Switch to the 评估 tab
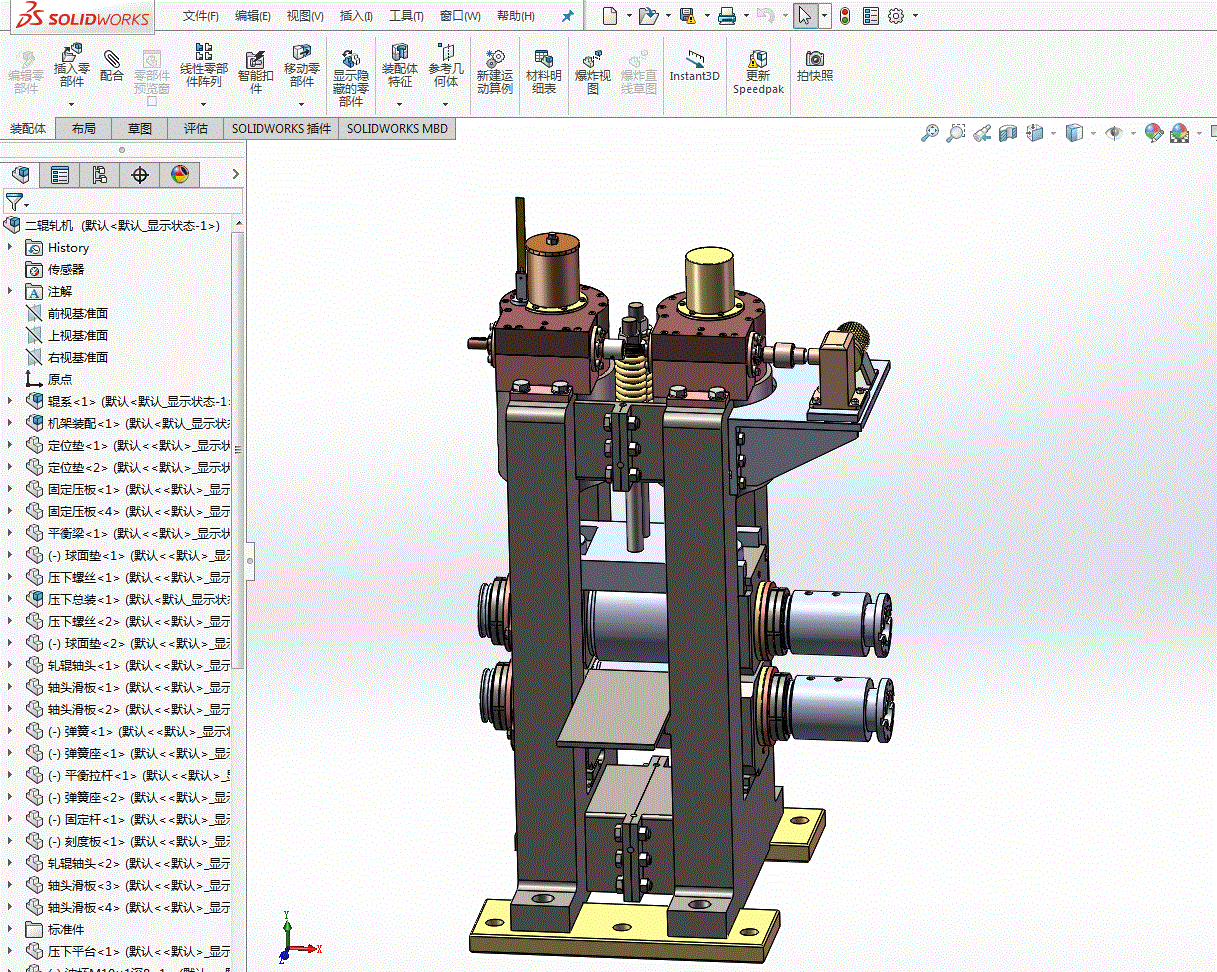The width and height of the screenshot is (1217, 972). coord(196,128)
